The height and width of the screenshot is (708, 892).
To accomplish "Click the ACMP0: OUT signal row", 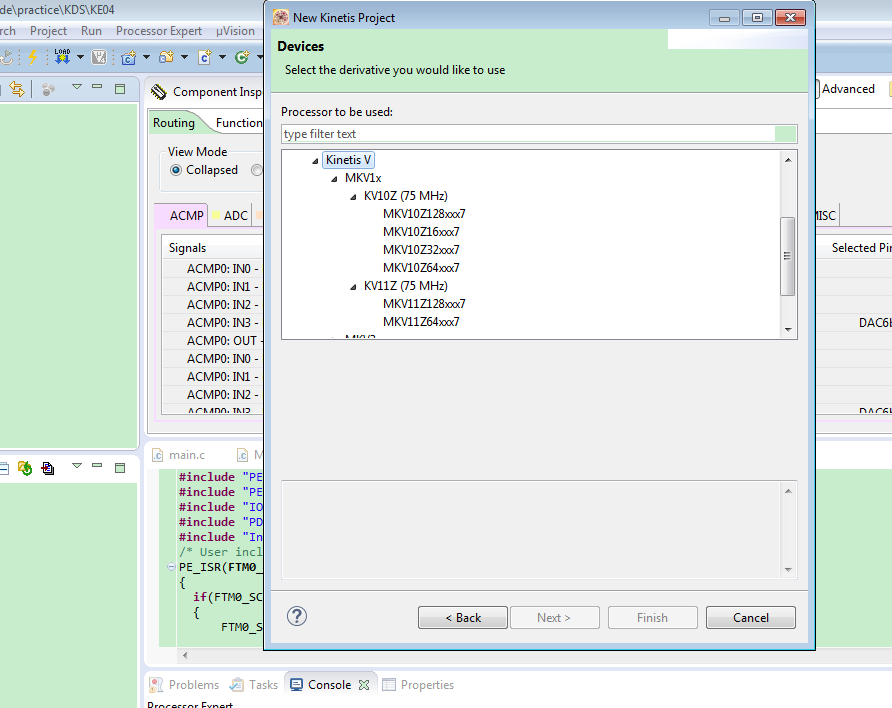I will 214,341.
